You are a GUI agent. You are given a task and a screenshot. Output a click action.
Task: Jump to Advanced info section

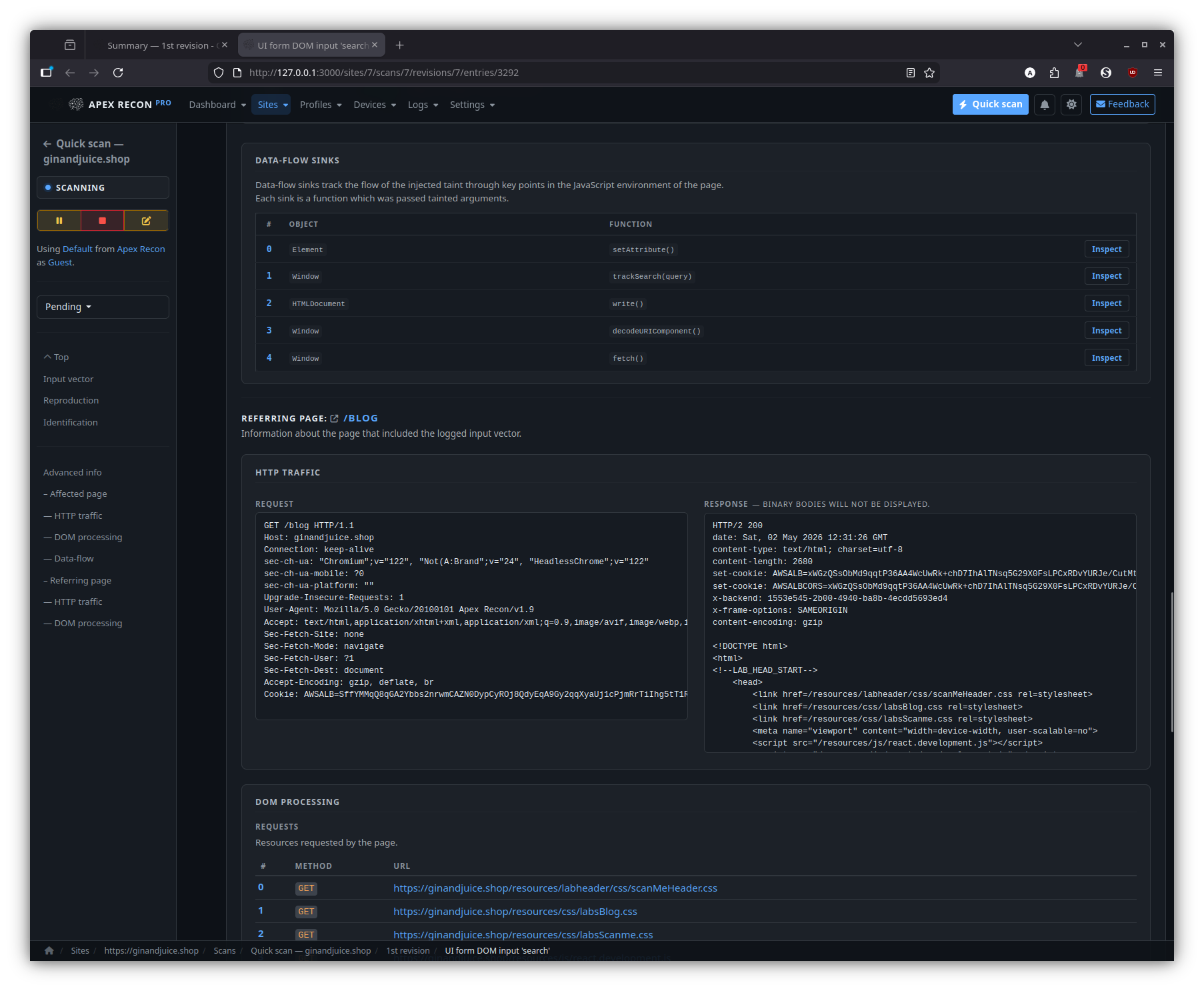pyautogui.click(x=73, y=473)
